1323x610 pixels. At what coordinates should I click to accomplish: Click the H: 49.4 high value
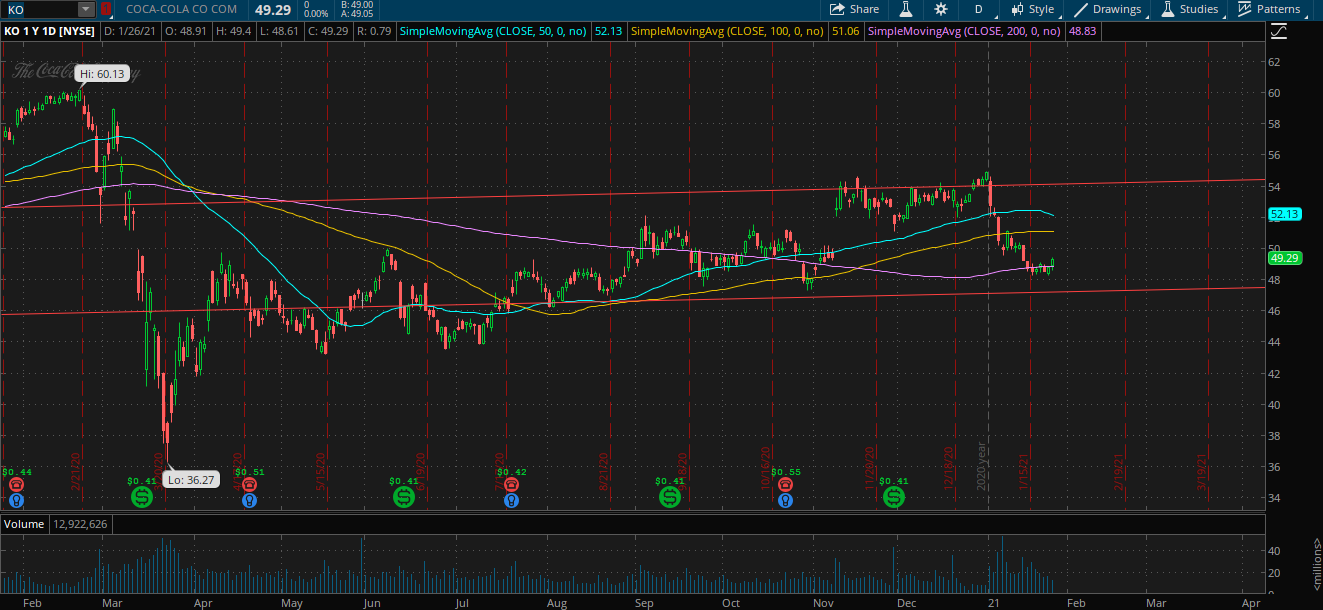click(233, 32)
